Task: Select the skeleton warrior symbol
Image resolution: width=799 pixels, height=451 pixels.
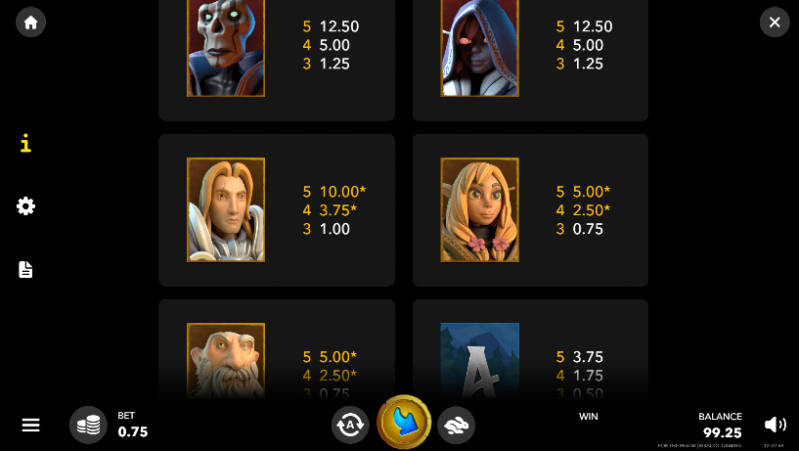Action: 226,48
